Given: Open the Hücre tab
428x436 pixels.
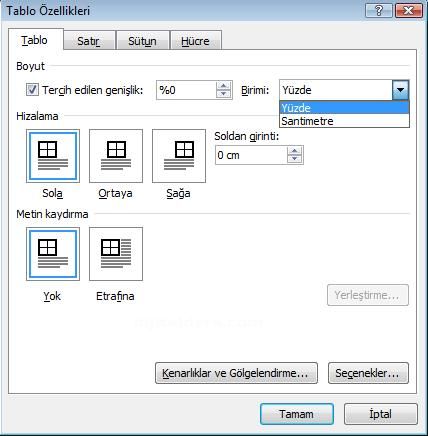Looking at the screenshot, I should click(196, 41).
